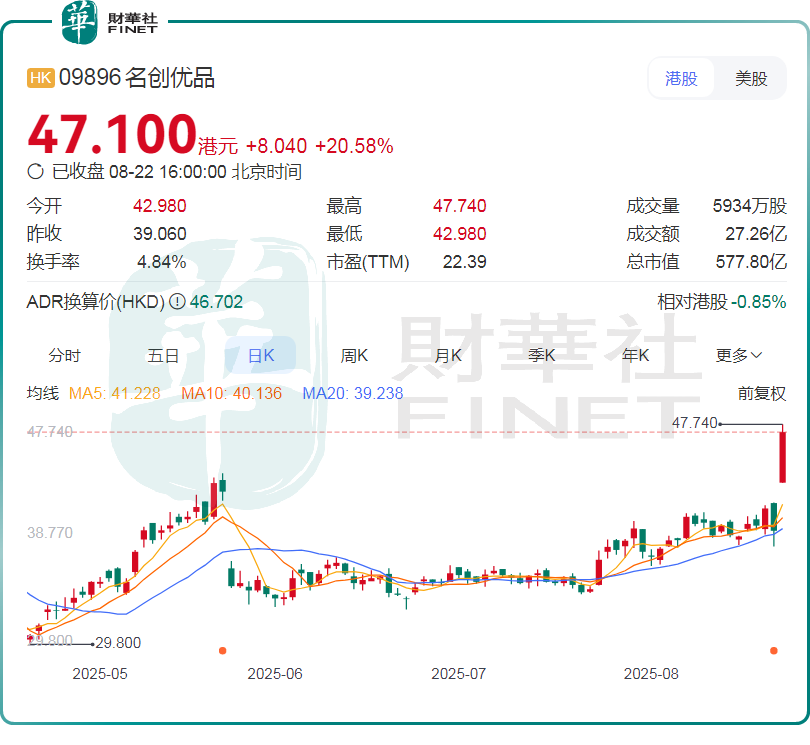Expand the 更多 dropdown
Screen dimensions: 810x745
[x=739, y=355]
